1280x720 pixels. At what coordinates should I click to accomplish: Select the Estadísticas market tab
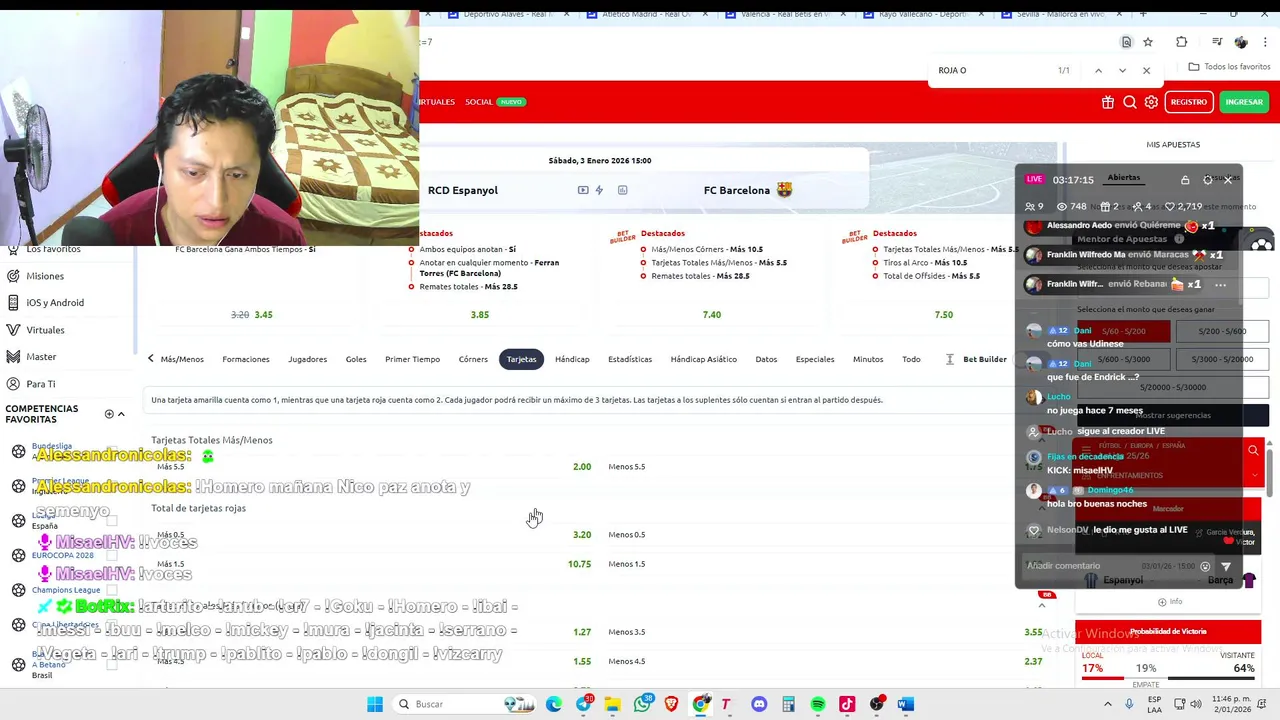pyautogui.click(x=630, y=359)
